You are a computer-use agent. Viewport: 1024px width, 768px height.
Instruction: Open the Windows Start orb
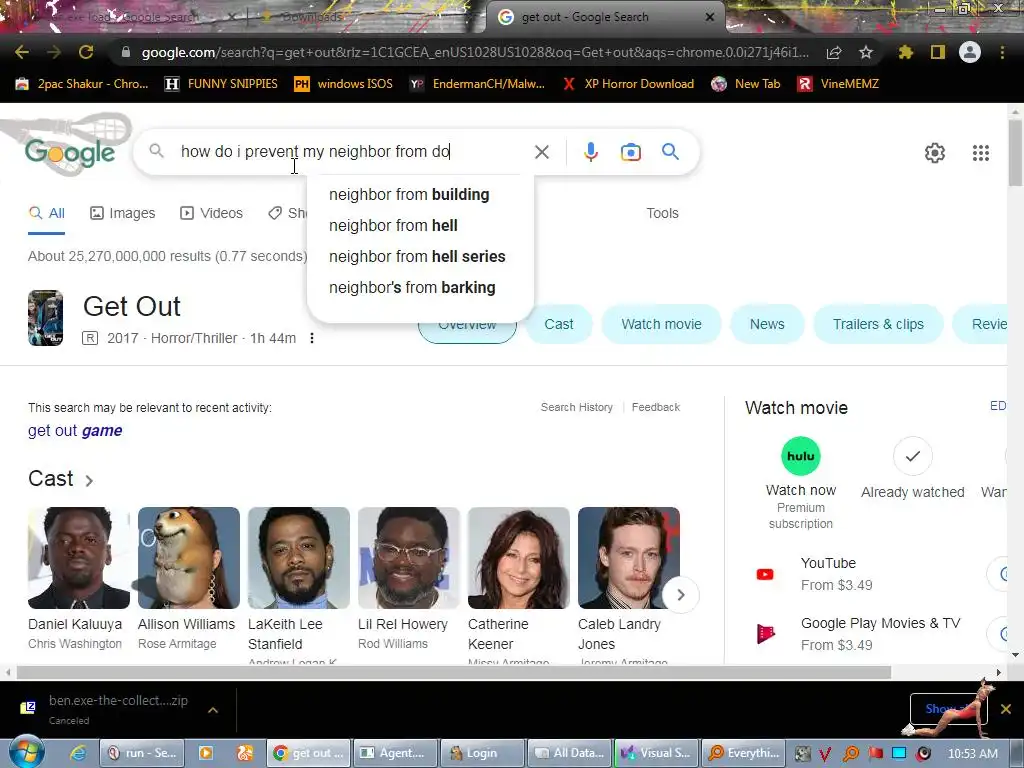[26, 752]
